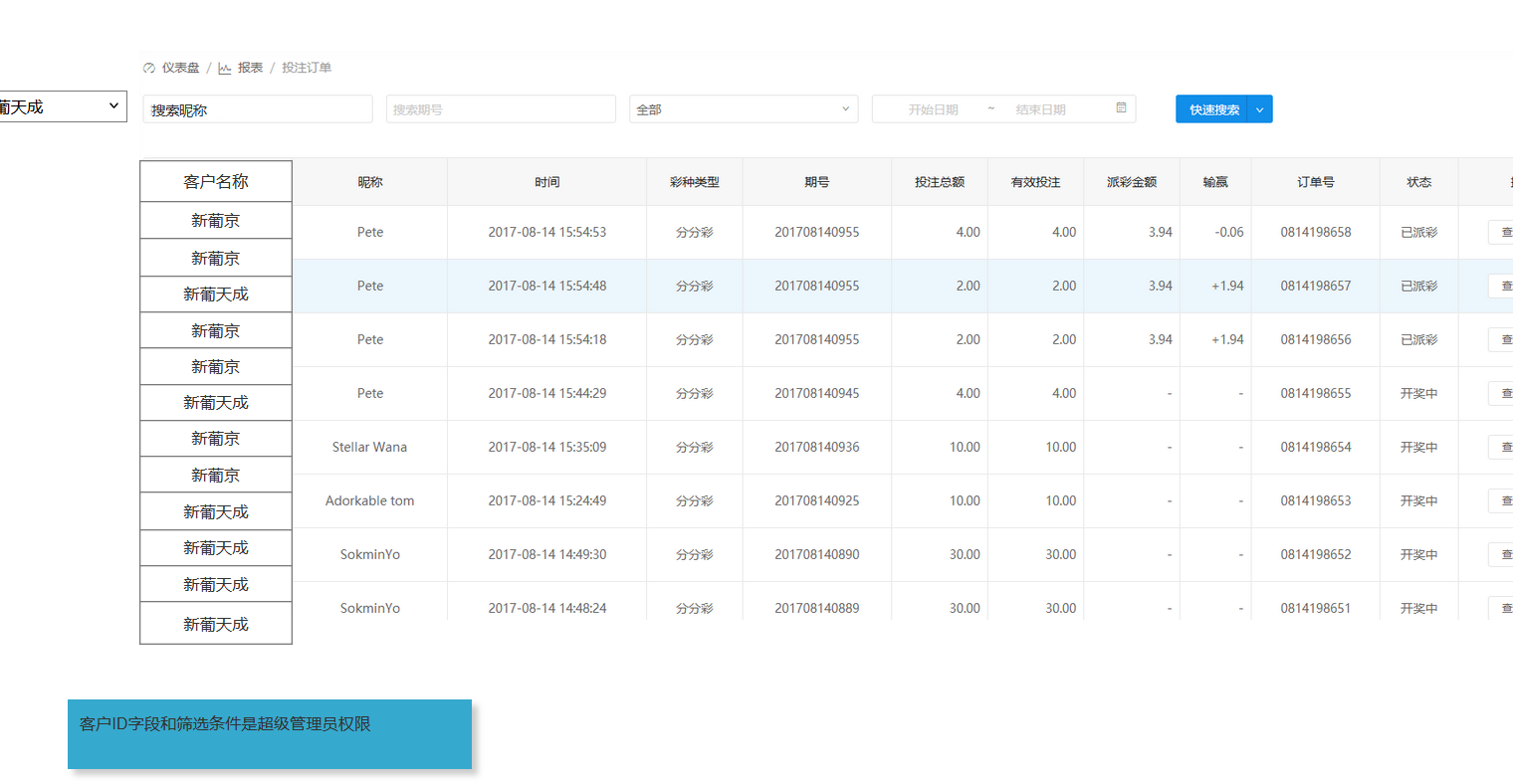Click issue number 201708140936
This screenshot has width=1513, height=784.
click(x=817, y=447)
